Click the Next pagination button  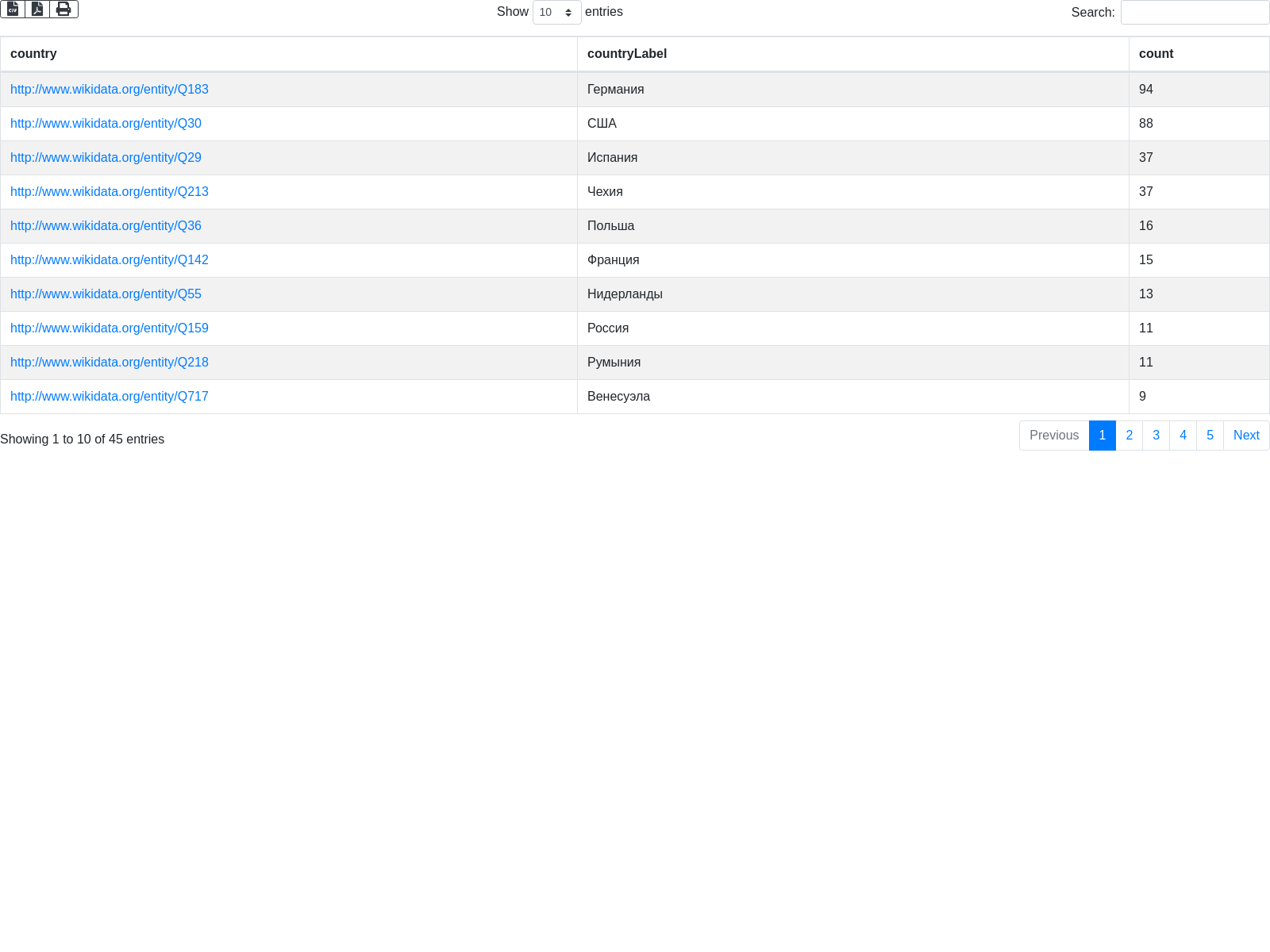1246,436
